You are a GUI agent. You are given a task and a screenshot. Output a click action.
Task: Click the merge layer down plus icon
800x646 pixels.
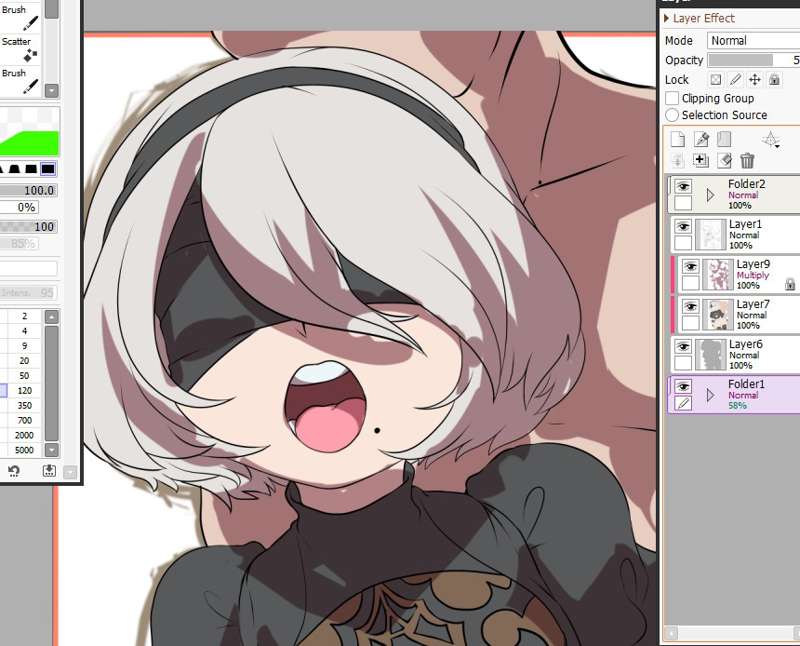click(x=701, y=160)
